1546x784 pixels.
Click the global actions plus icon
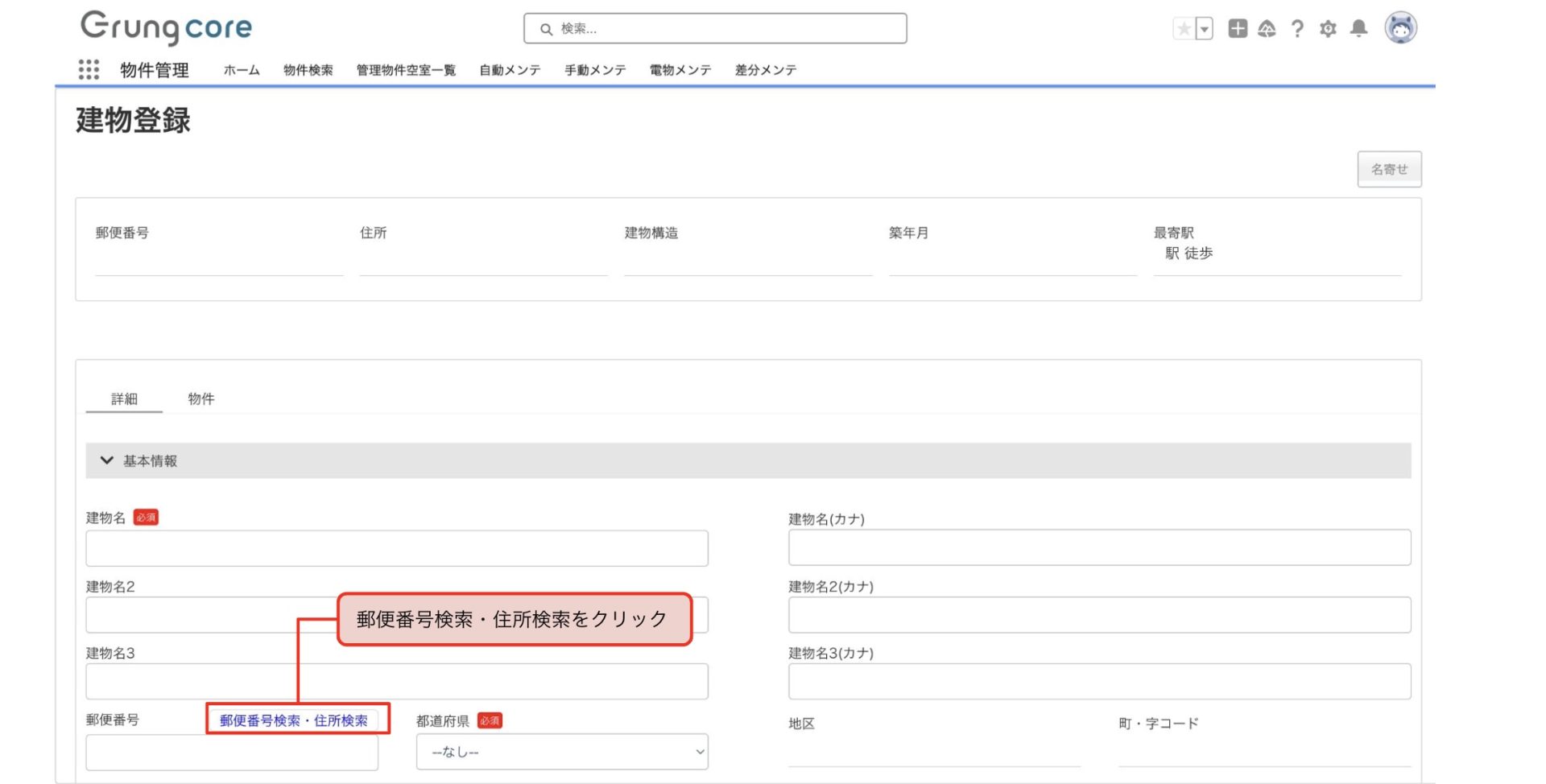pos(1237,29)
